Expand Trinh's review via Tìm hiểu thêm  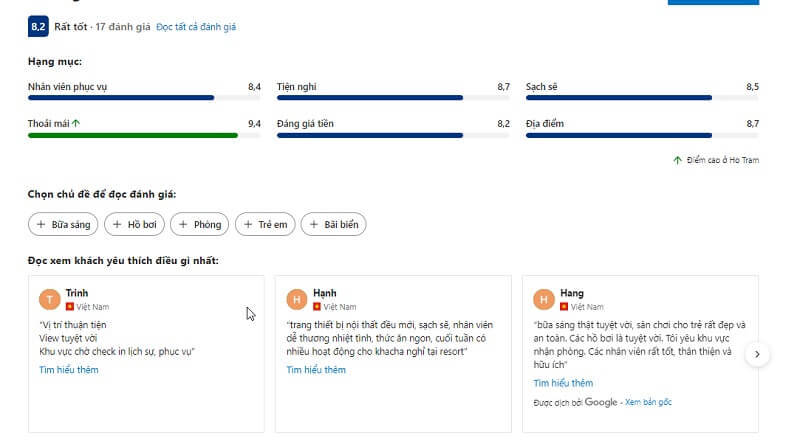[69, 369]
